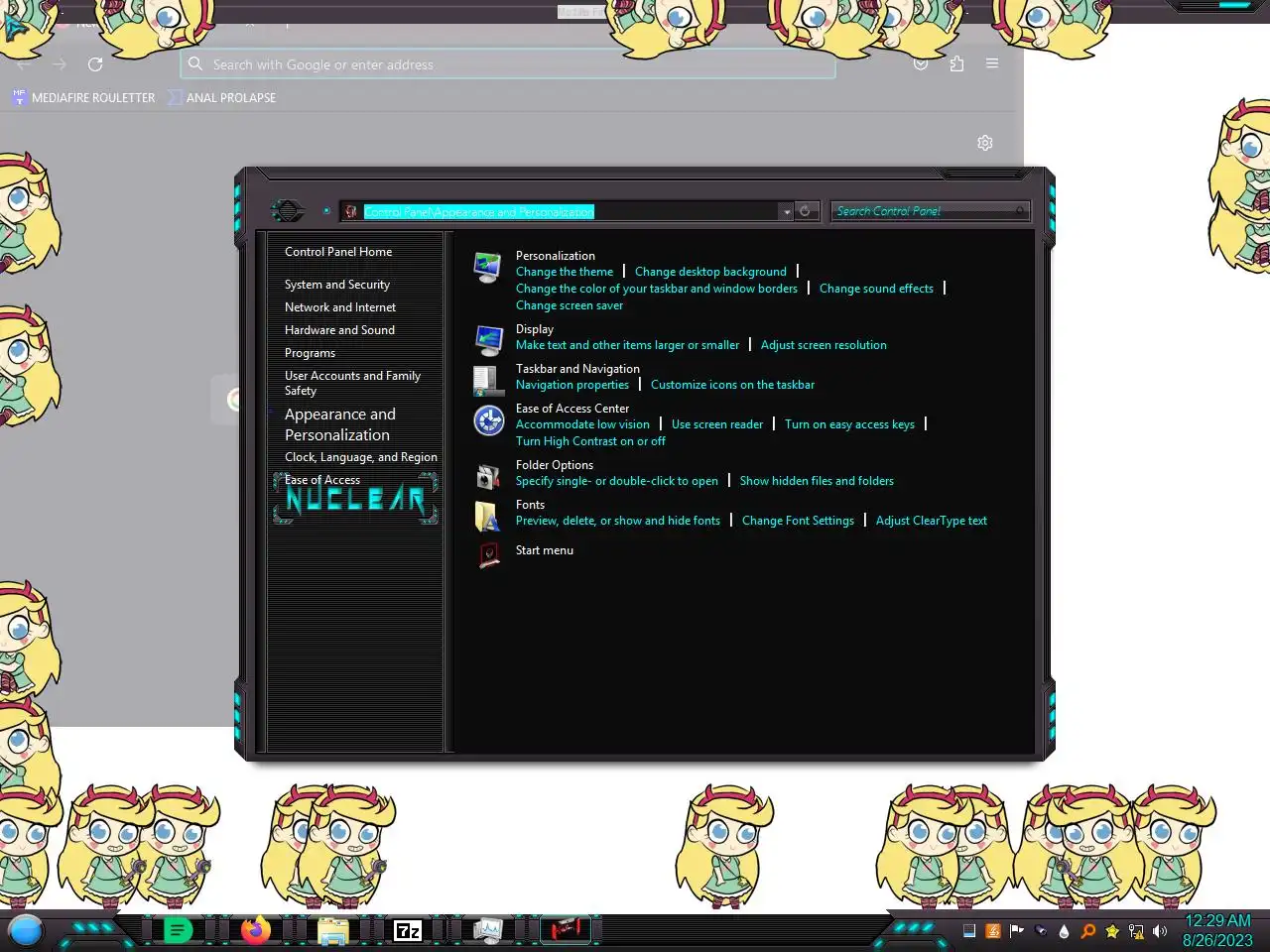This screenshot has height=952, width=1270.
Task: Open the Start menu settings icon
Action: [489, 554]
